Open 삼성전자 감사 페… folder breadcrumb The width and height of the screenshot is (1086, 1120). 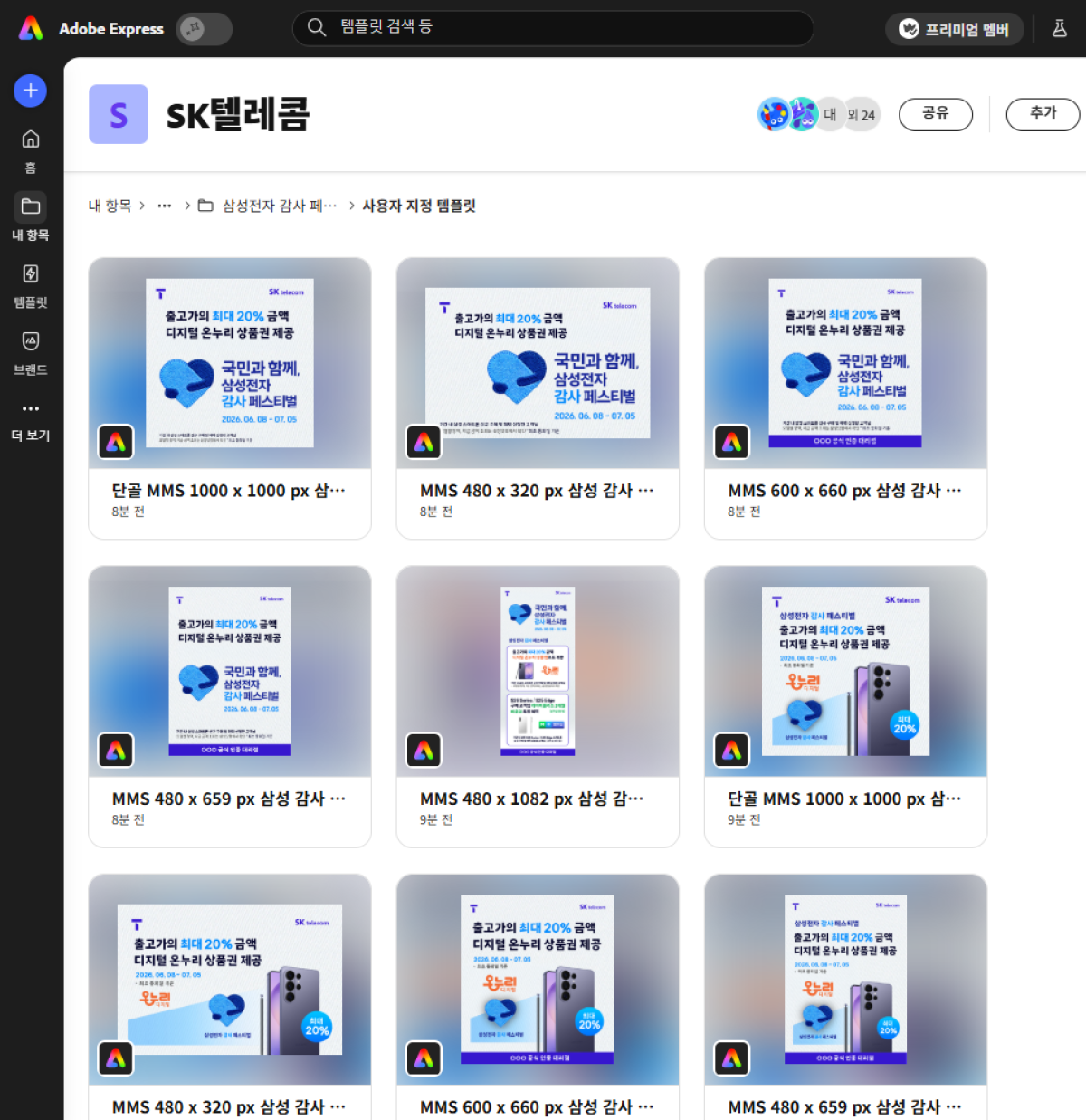(x=279, y=206)
